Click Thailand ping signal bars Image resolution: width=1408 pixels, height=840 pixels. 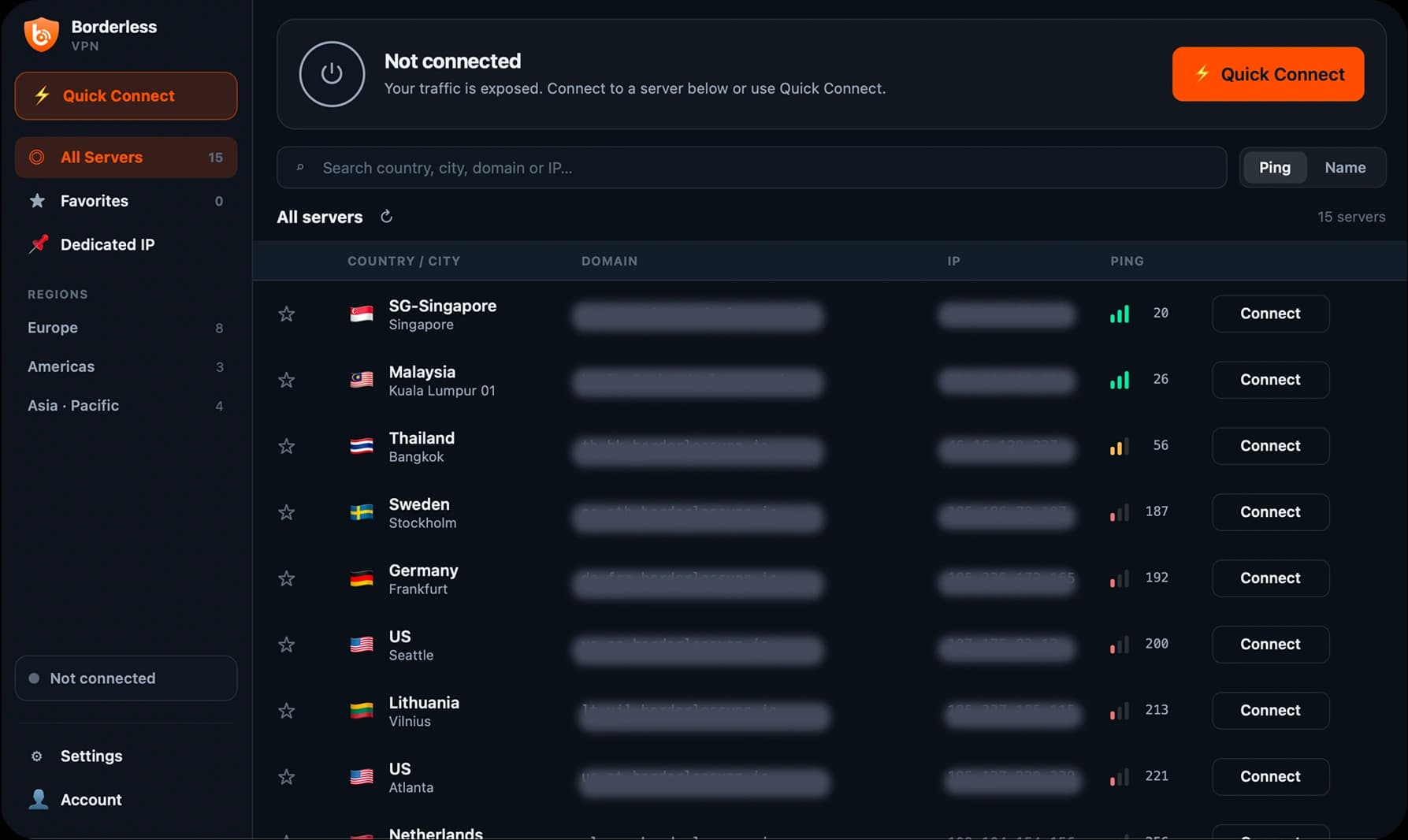pyautogui.click(x=1120, y=446)
